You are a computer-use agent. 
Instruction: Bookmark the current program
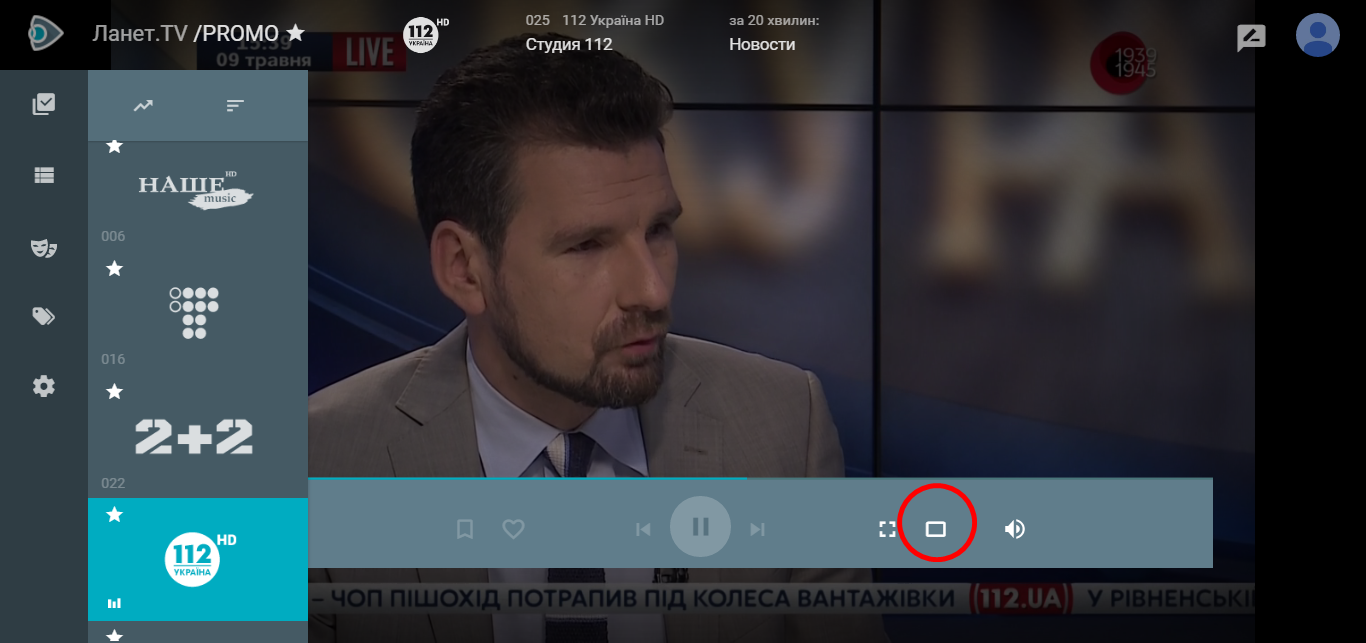[x=464, y=529]
